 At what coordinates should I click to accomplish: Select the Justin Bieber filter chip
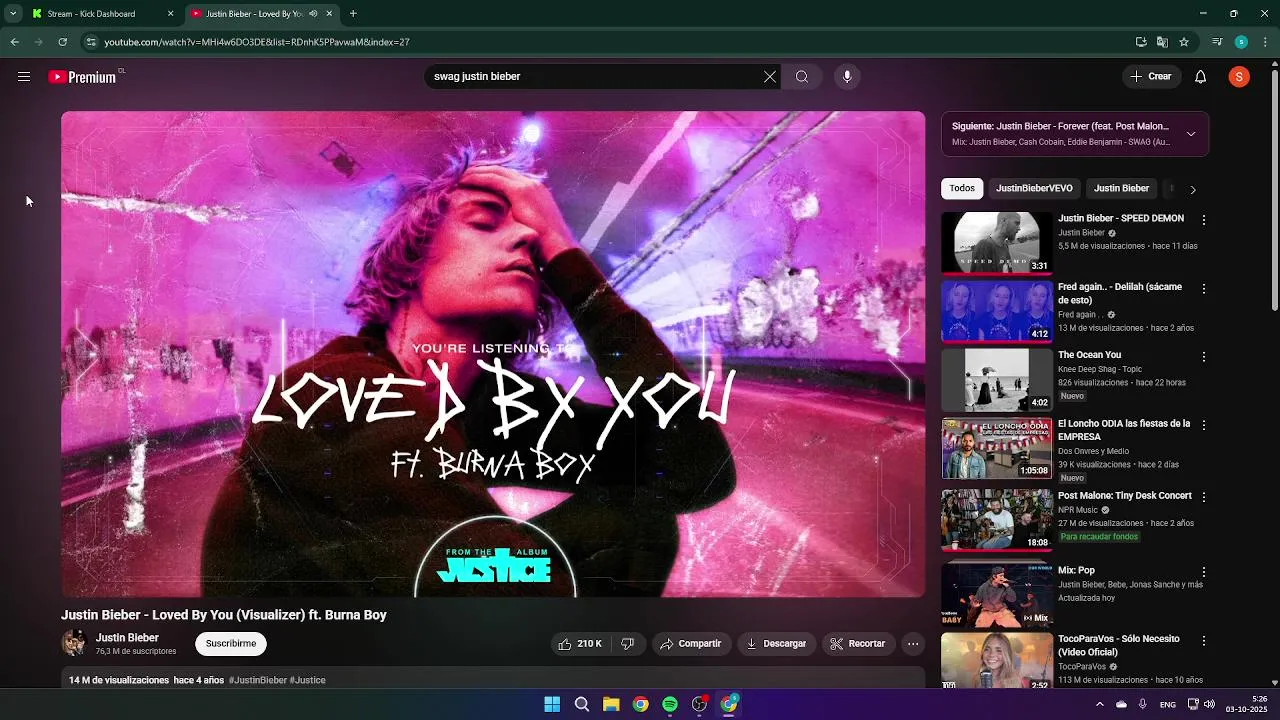point(1121,188)
